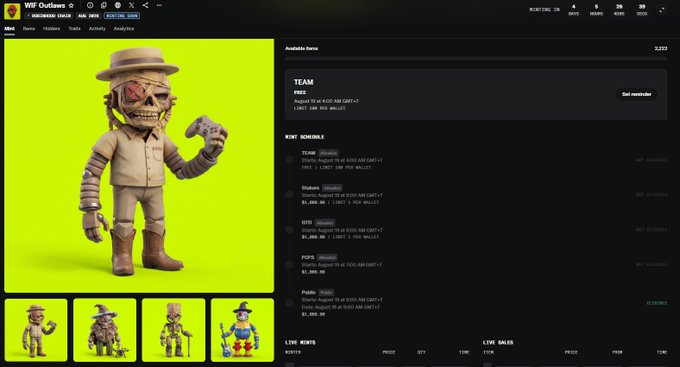The width and height of the screenshot is (680, 367).
Task: Click the FCFS stage timeline circle
Action: 289,265
